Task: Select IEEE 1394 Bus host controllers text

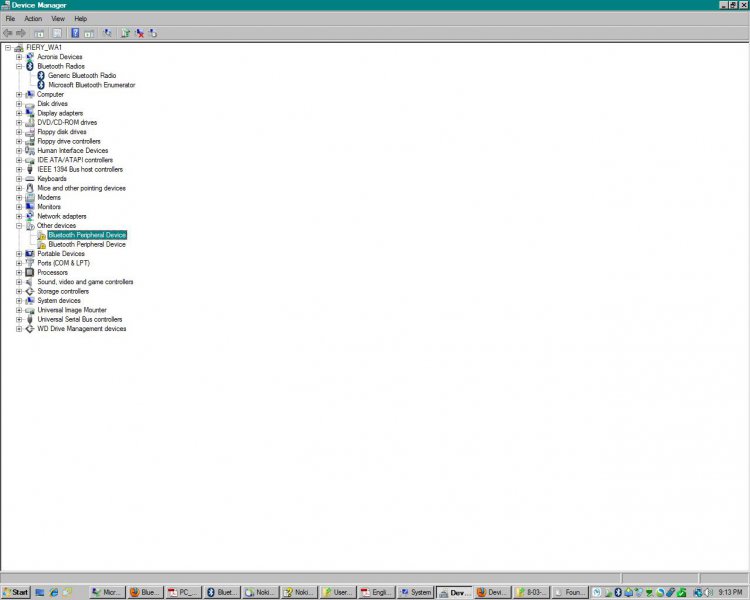Action: pyautogui.click(x=80, y=169)
